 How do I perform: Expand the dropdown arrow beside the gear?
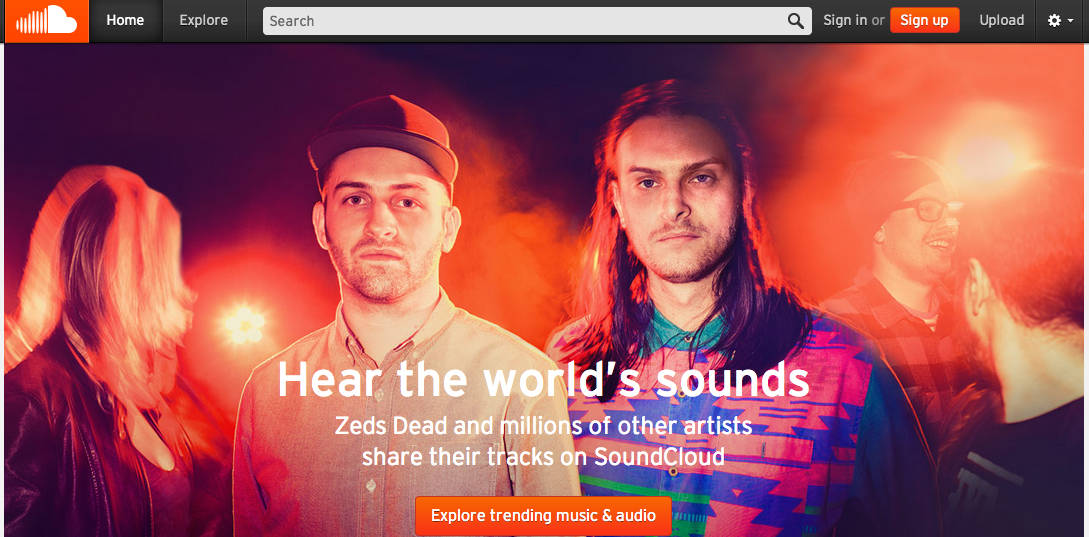pyautogui.click(x=1070, y=21)
